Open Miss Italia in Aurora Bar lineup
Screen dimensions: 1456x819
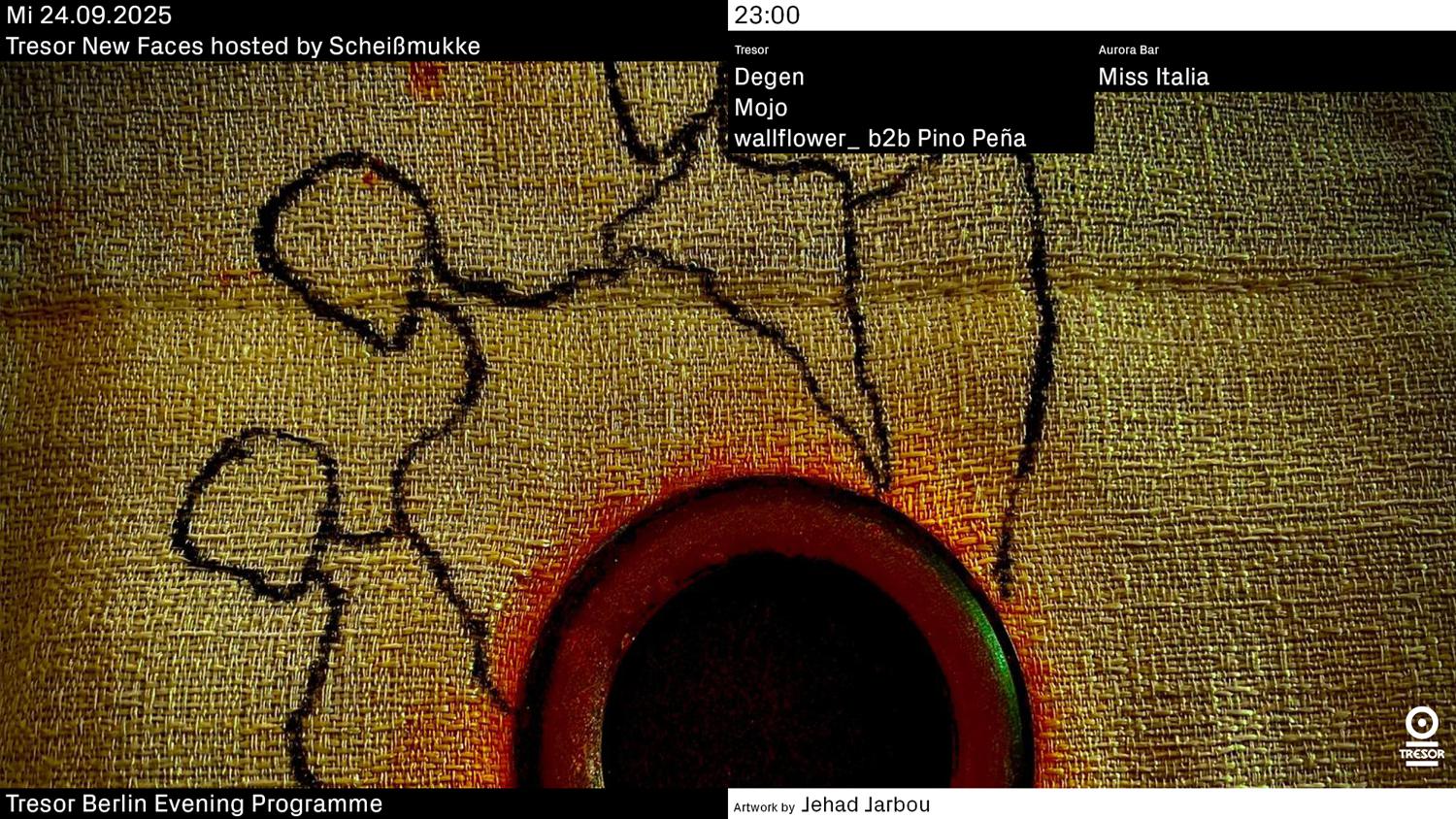1153,77
